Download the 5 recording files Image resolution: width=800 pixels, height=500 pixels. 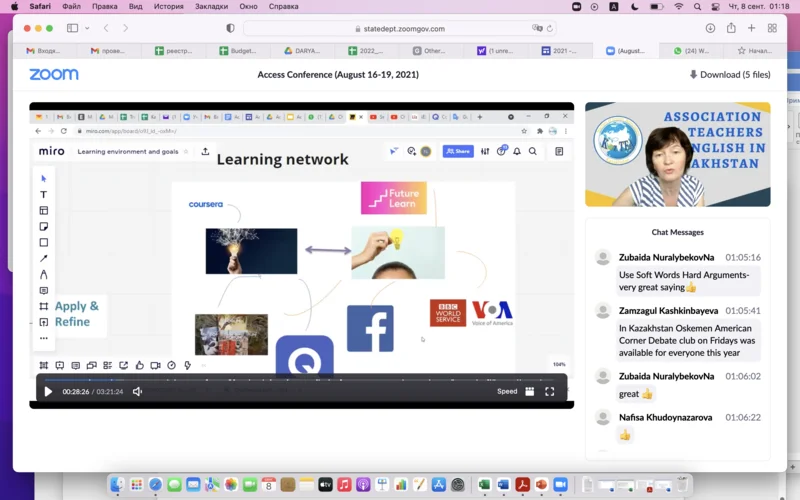point(730,74)
